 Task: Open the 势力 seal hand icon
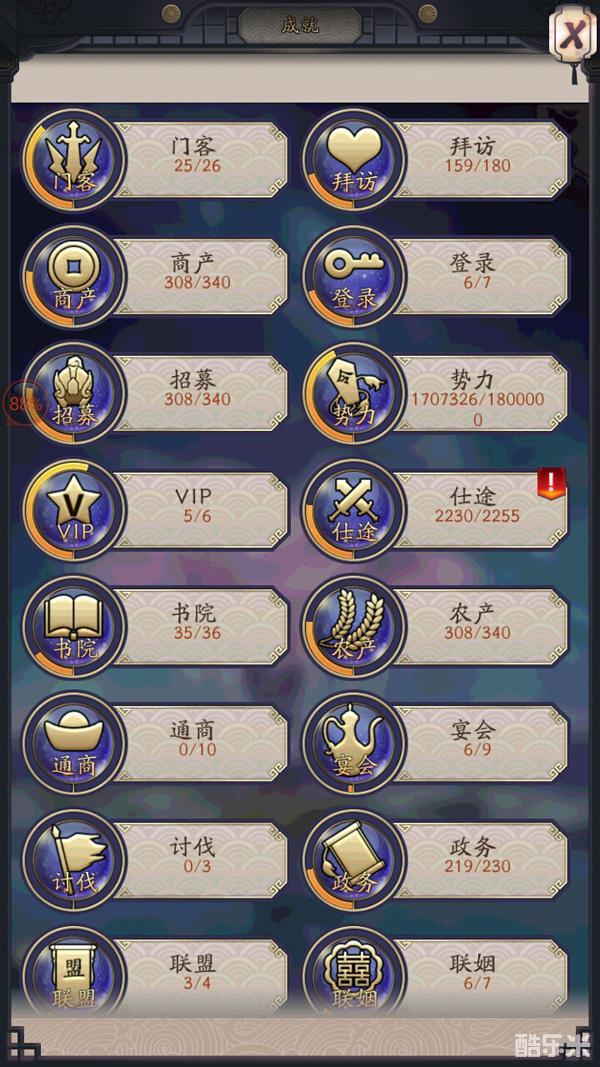coord(354,394)
